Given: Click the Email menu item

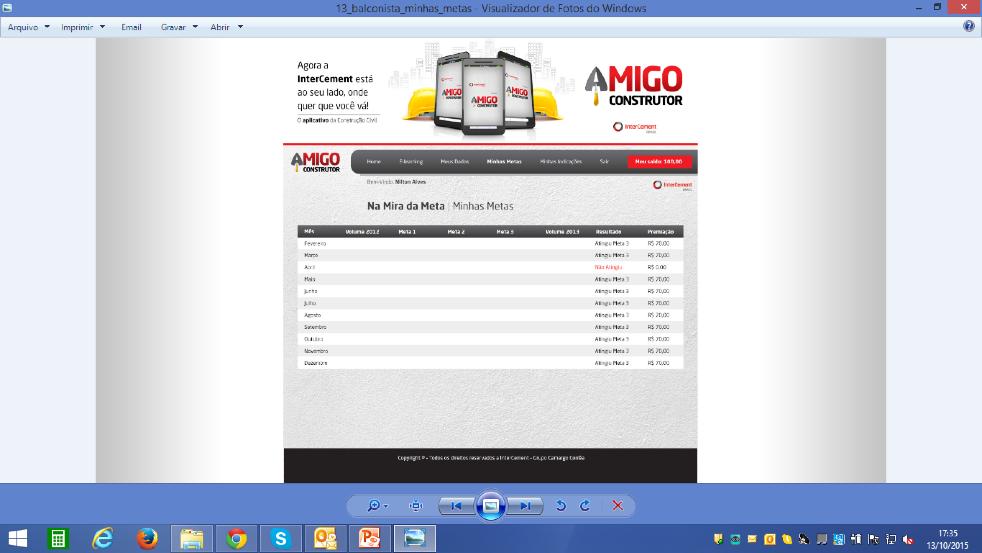Looking at the screenshot, I should click(132, 27).
